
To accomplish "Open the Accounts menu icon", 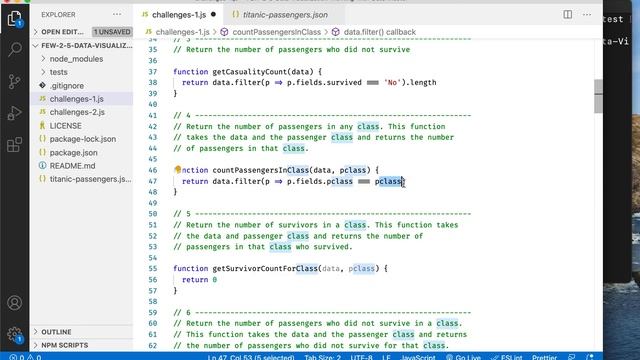I will click(14, 303).
